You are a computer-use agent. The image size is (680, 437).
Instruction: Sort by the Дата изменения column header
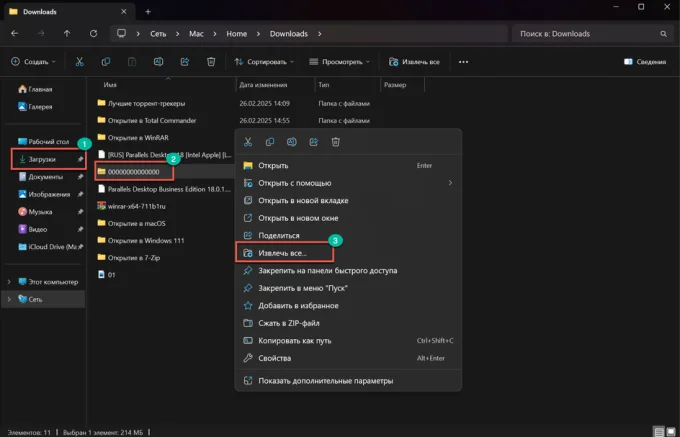[x=263, y=85]
